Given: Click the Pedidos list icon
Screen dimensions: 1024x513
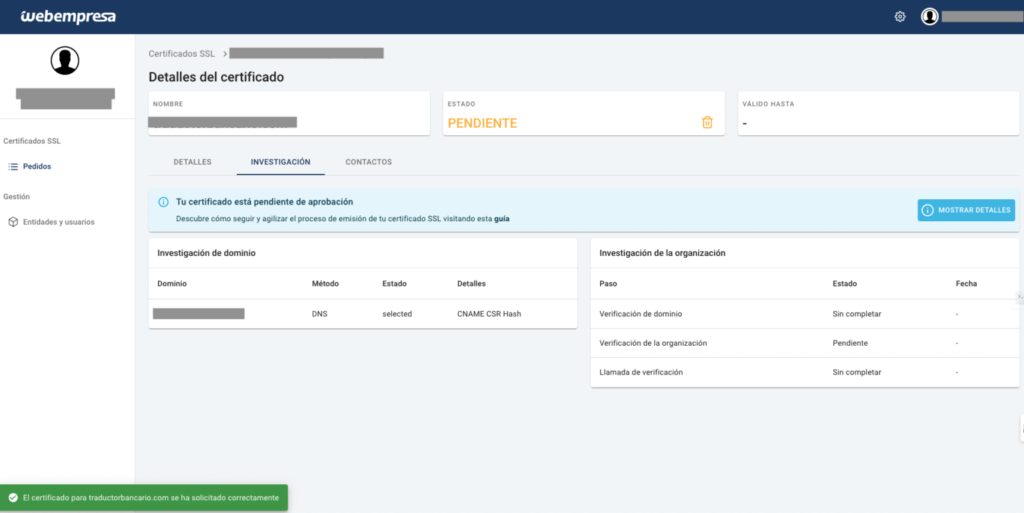Looking at the screenshot, I should pos(13,166).
